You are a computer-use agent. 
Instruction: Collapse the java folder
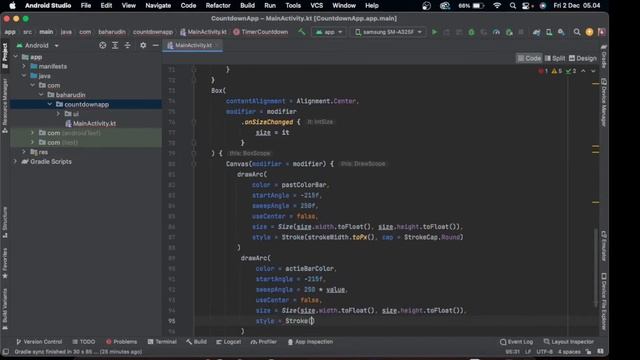click(24, 76)
